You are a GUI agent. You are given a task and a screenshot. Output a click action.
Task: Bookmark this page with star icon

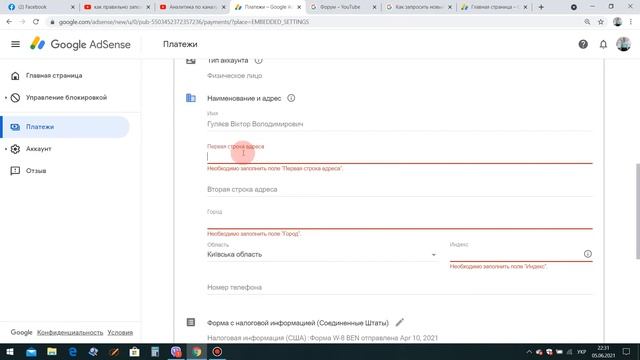click(x=601, y=22)
